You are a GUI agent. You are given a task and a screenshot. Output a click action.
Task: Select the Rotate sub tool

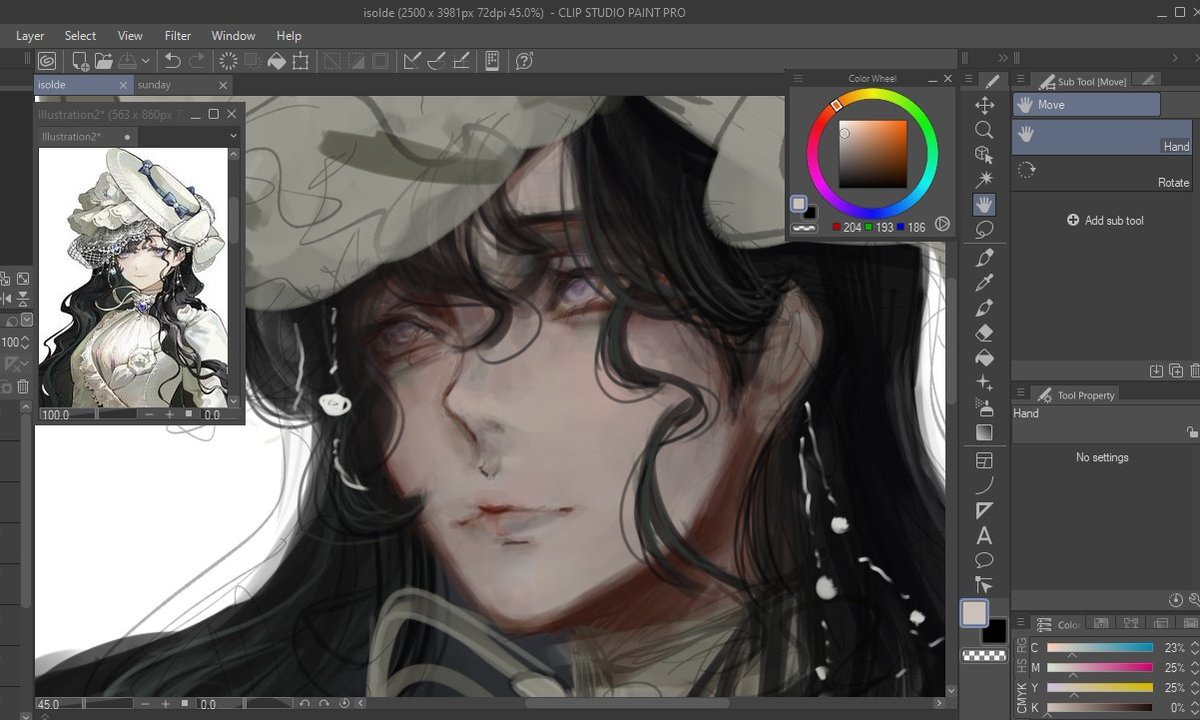1102,175
